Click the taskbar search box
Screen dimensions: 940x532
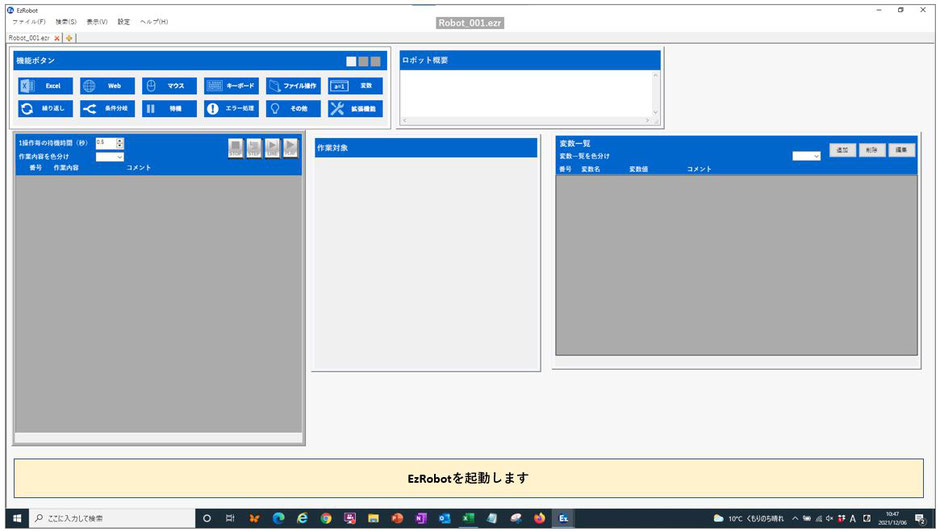click(112, 518)
